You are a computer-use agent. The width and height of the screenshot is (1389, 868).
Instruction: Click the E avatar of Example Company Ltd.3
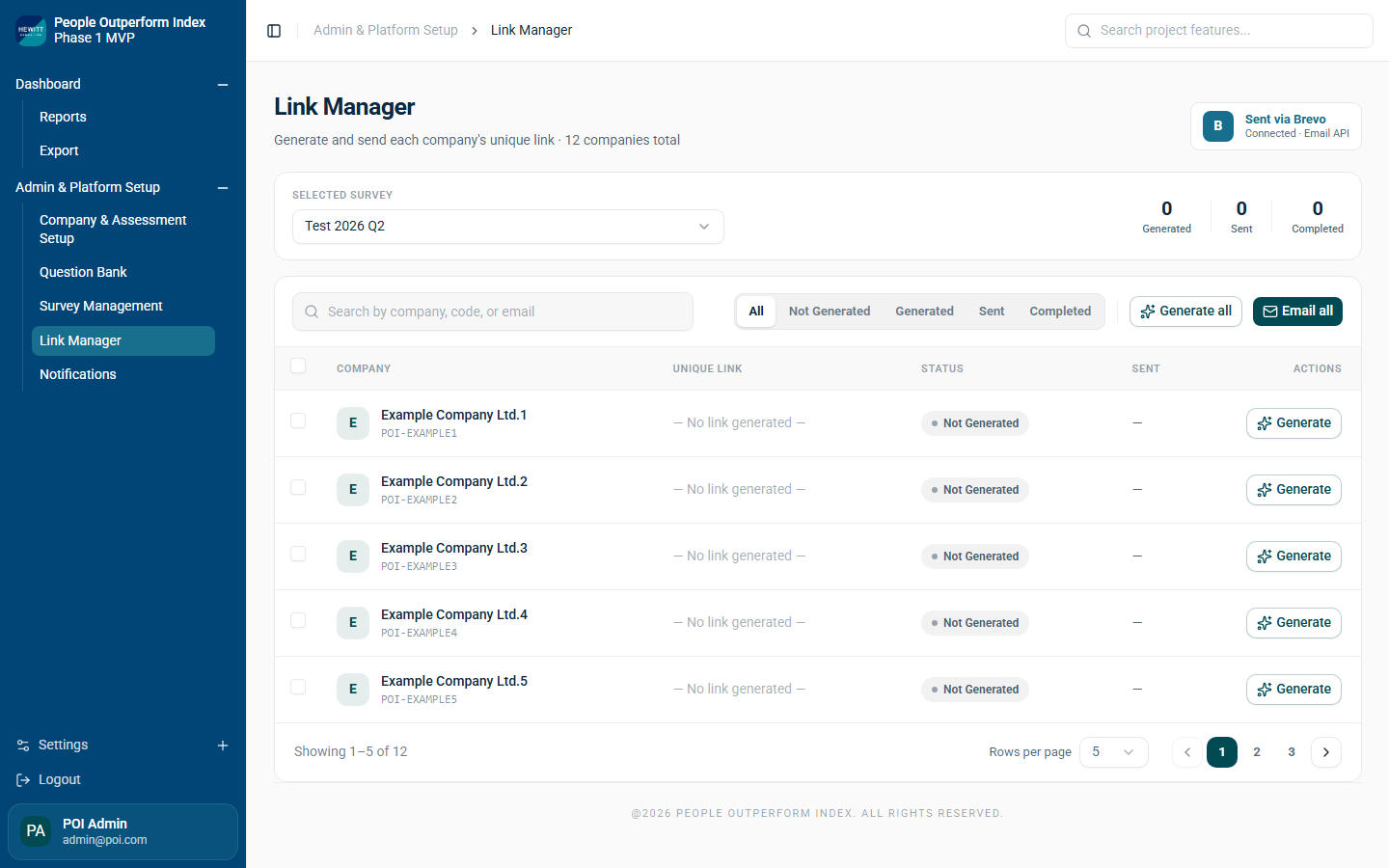tap(353, 556)
